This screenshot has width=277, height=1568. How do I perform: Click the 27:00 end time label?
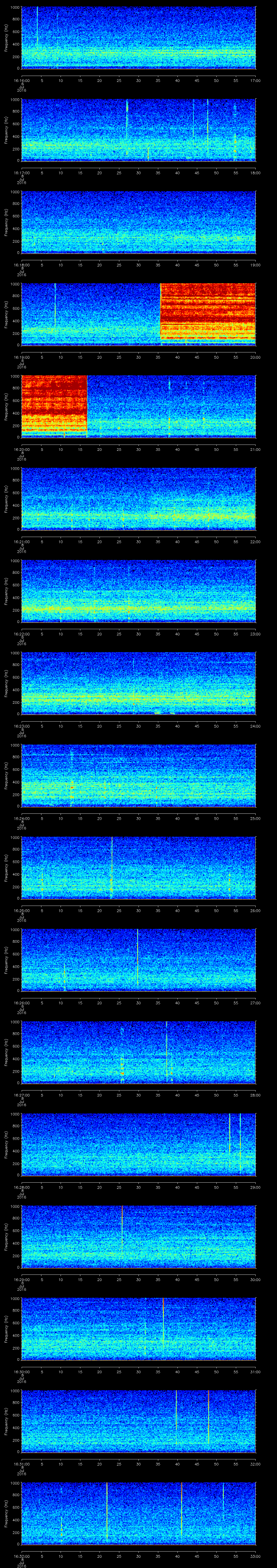[x=256, y=1003]
